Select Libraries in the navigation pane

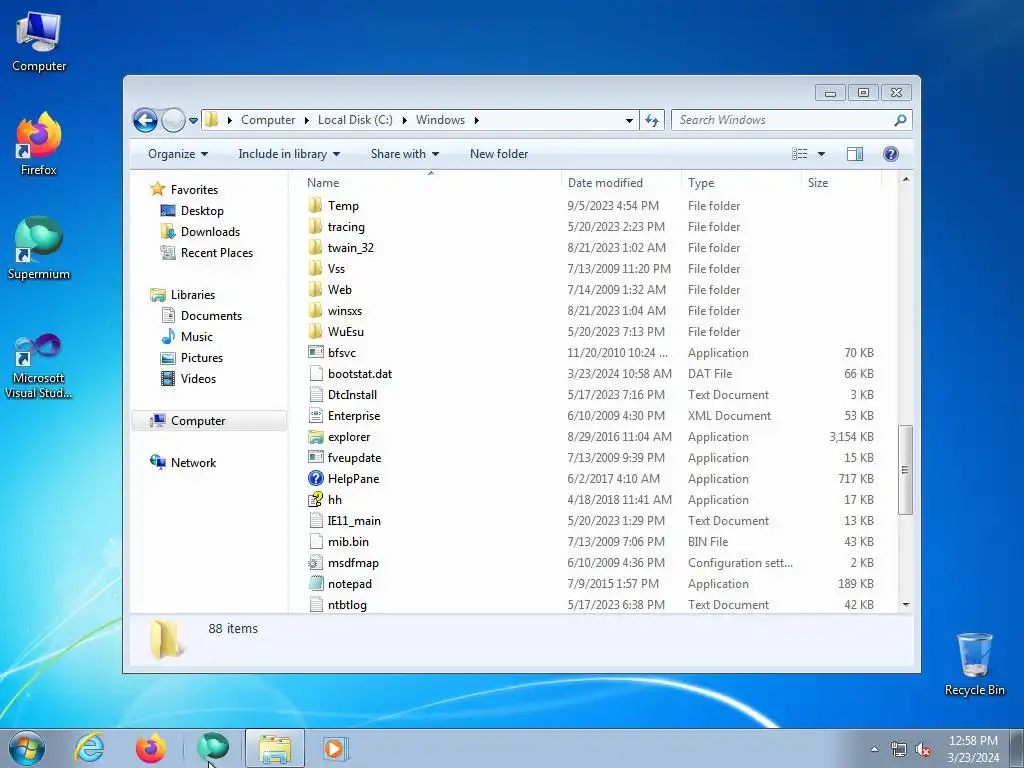coord(193,295)
